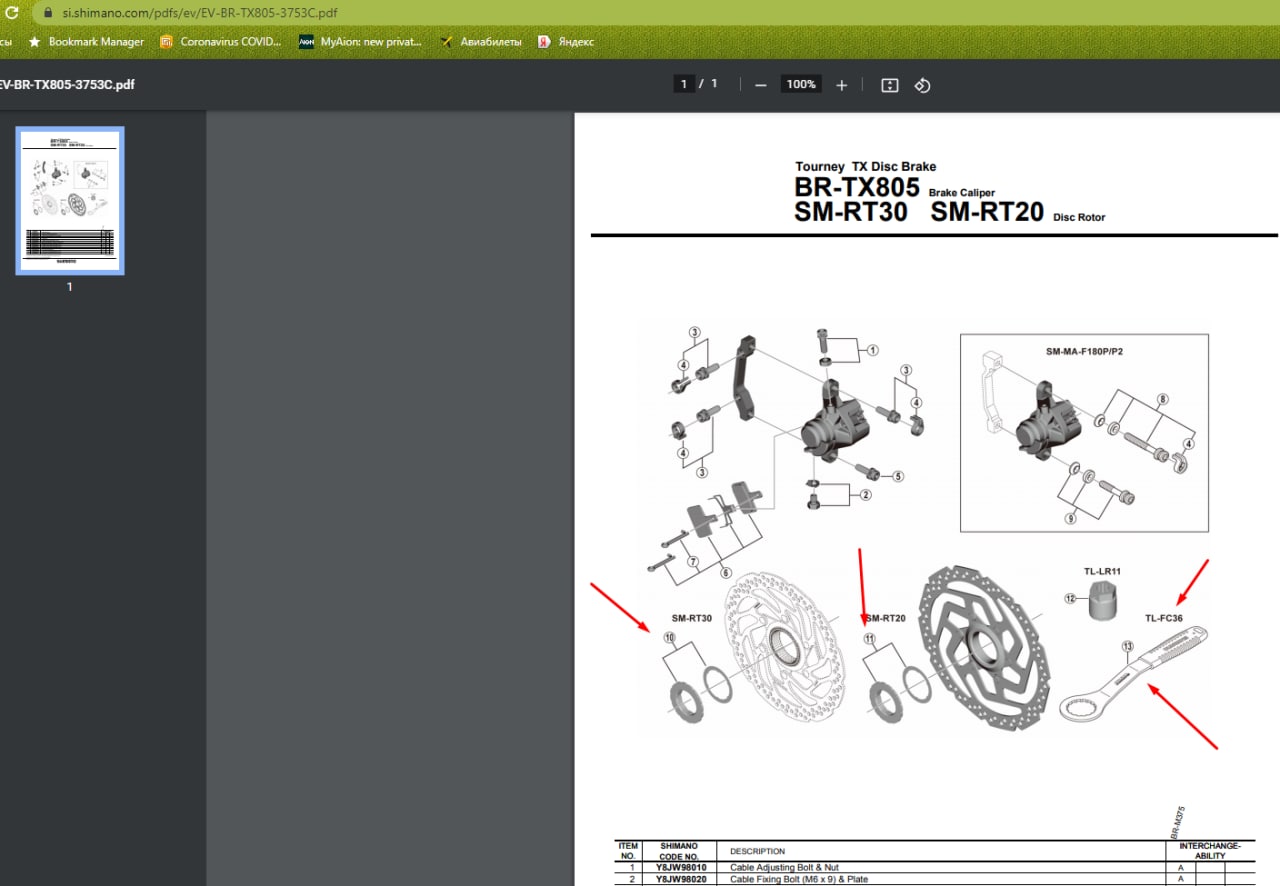Click the TL-FC36 tool label
Viewport: 1280px width, 886px height.
[x=1164, y=618]
